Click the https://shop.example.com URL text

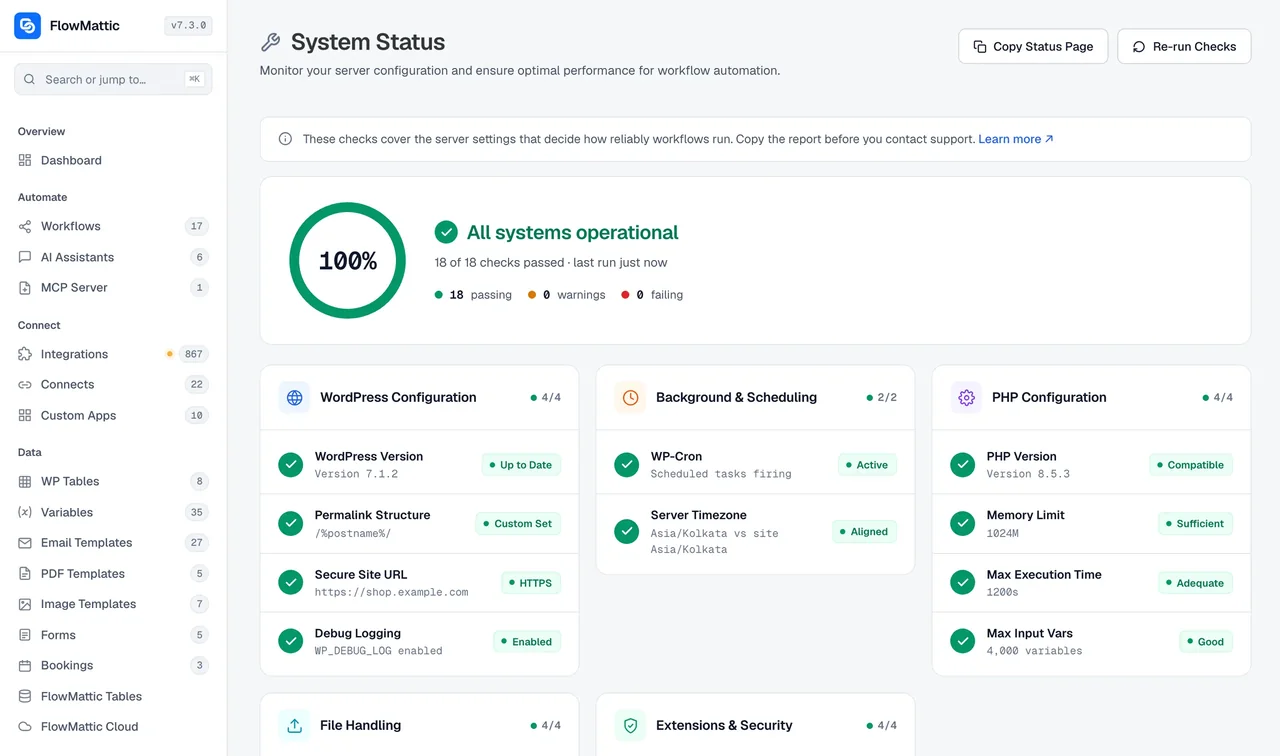point(391,592)
